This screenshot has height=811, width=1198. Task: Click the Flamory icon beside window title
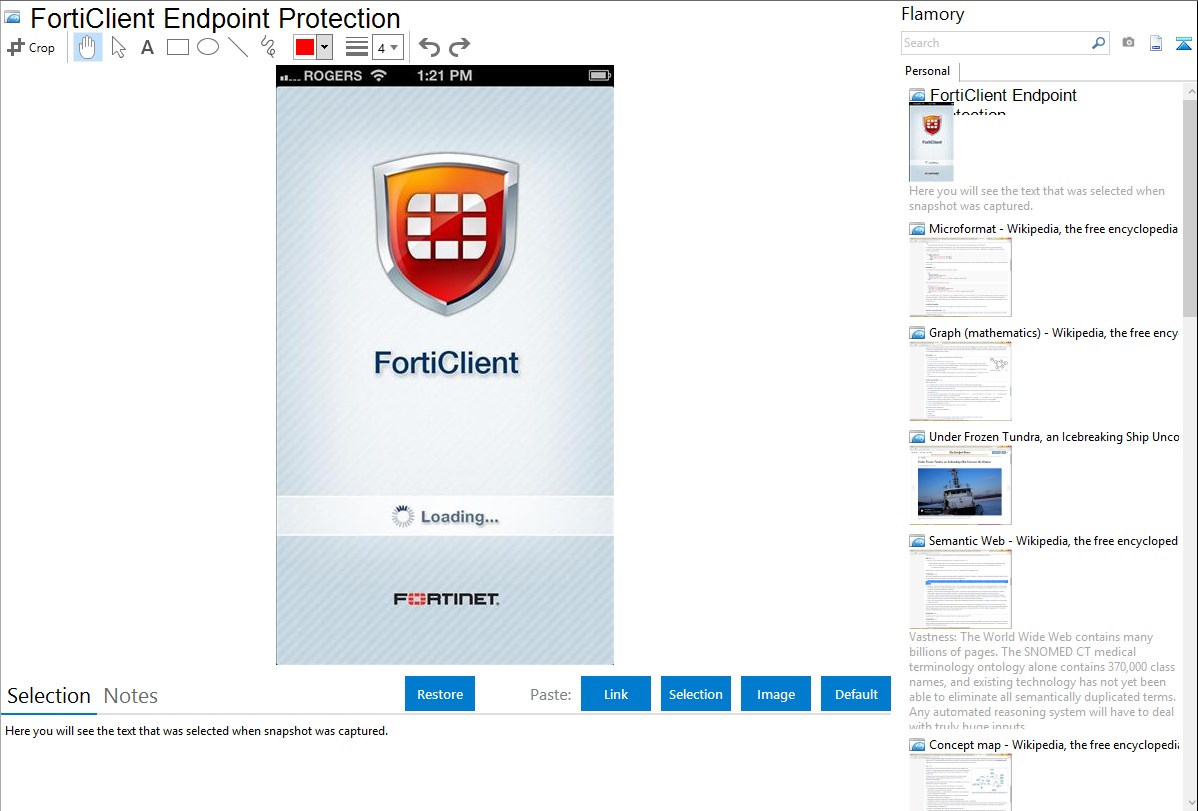point(13,17)
